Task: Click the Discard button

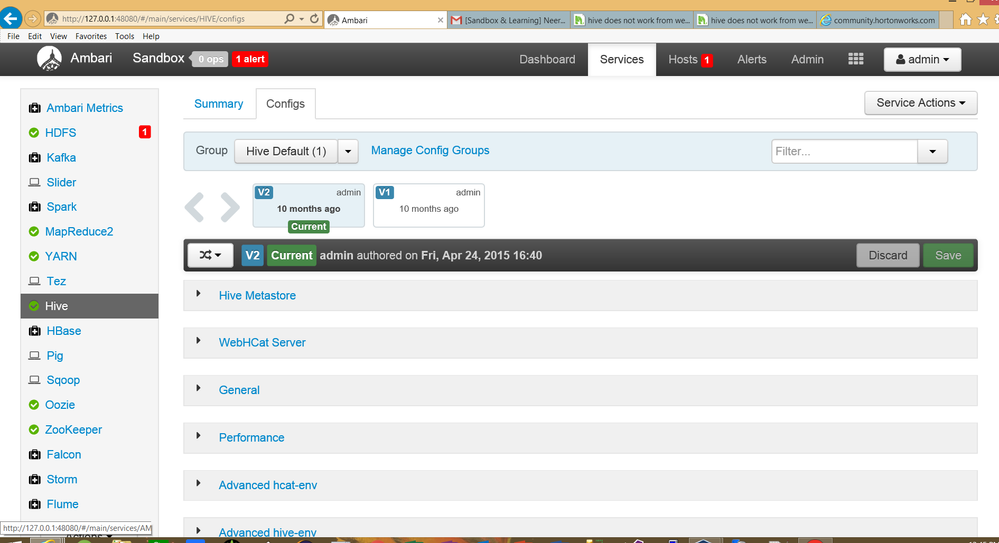Action: [888, 256]
